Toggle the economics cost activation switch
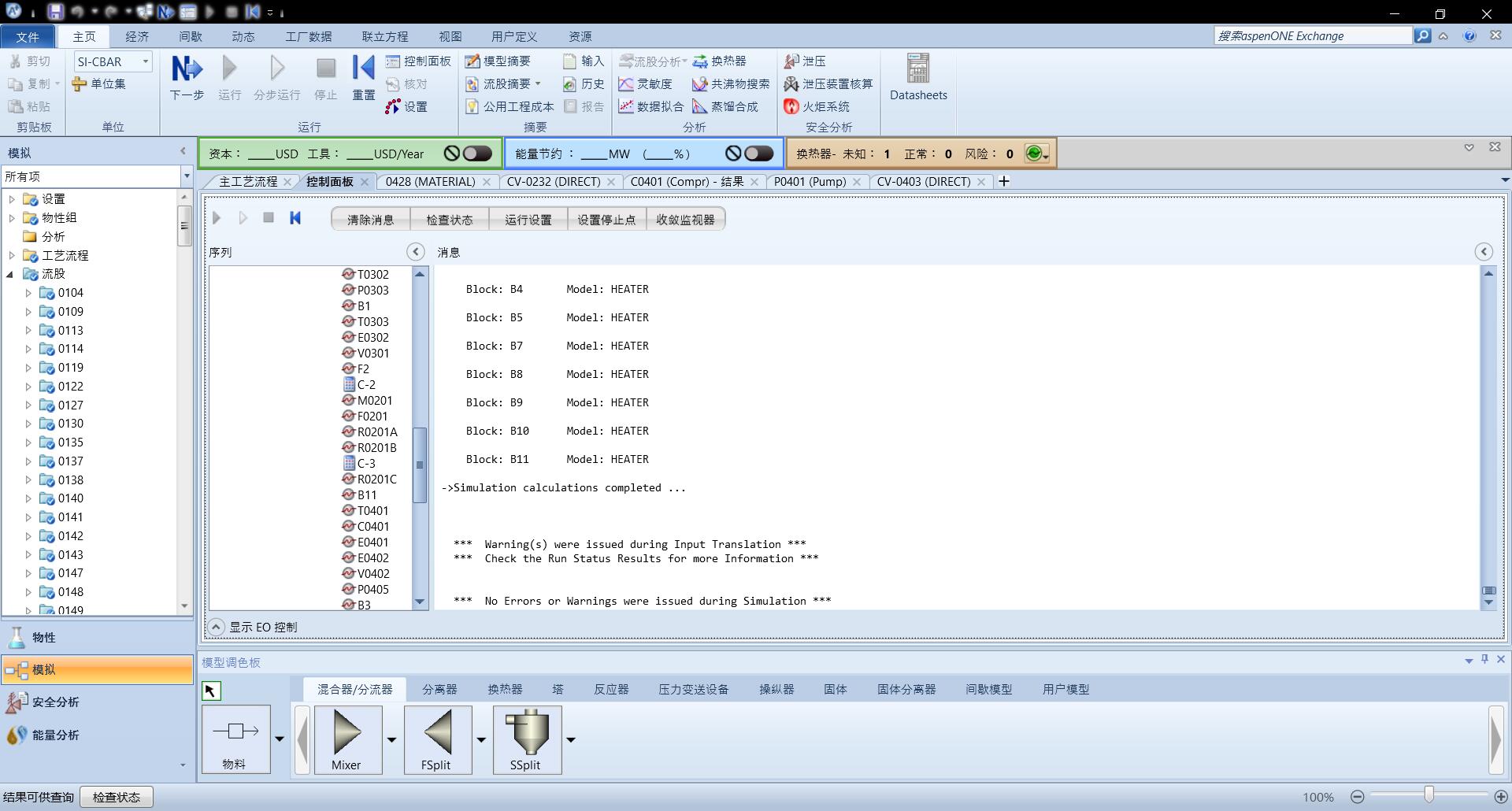 (477, 154)
